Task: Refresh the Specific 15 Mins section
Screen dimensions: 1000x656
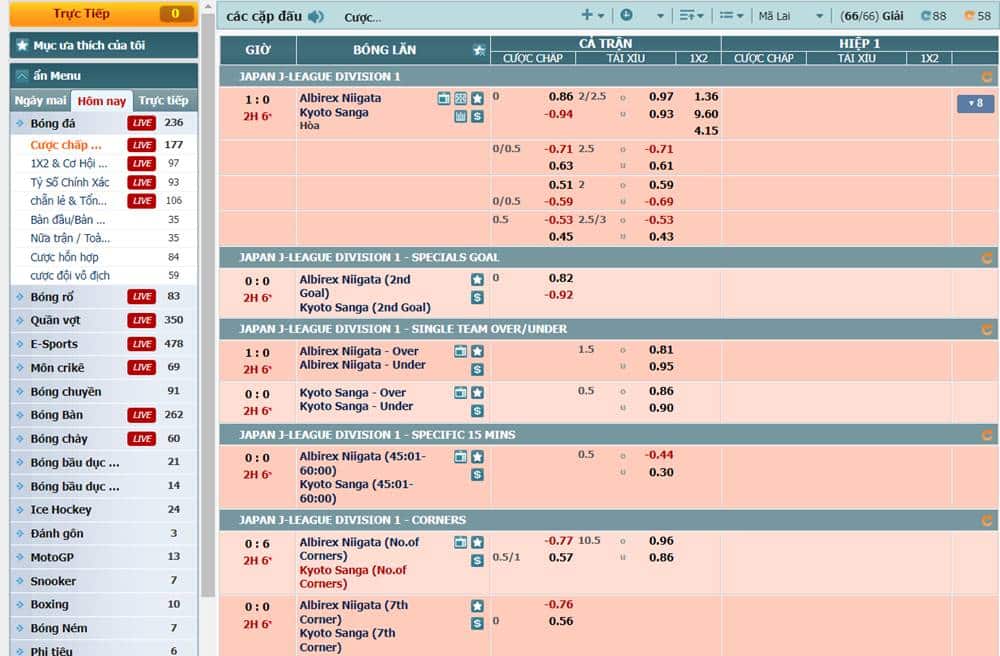Action: (x=987, y=435)
